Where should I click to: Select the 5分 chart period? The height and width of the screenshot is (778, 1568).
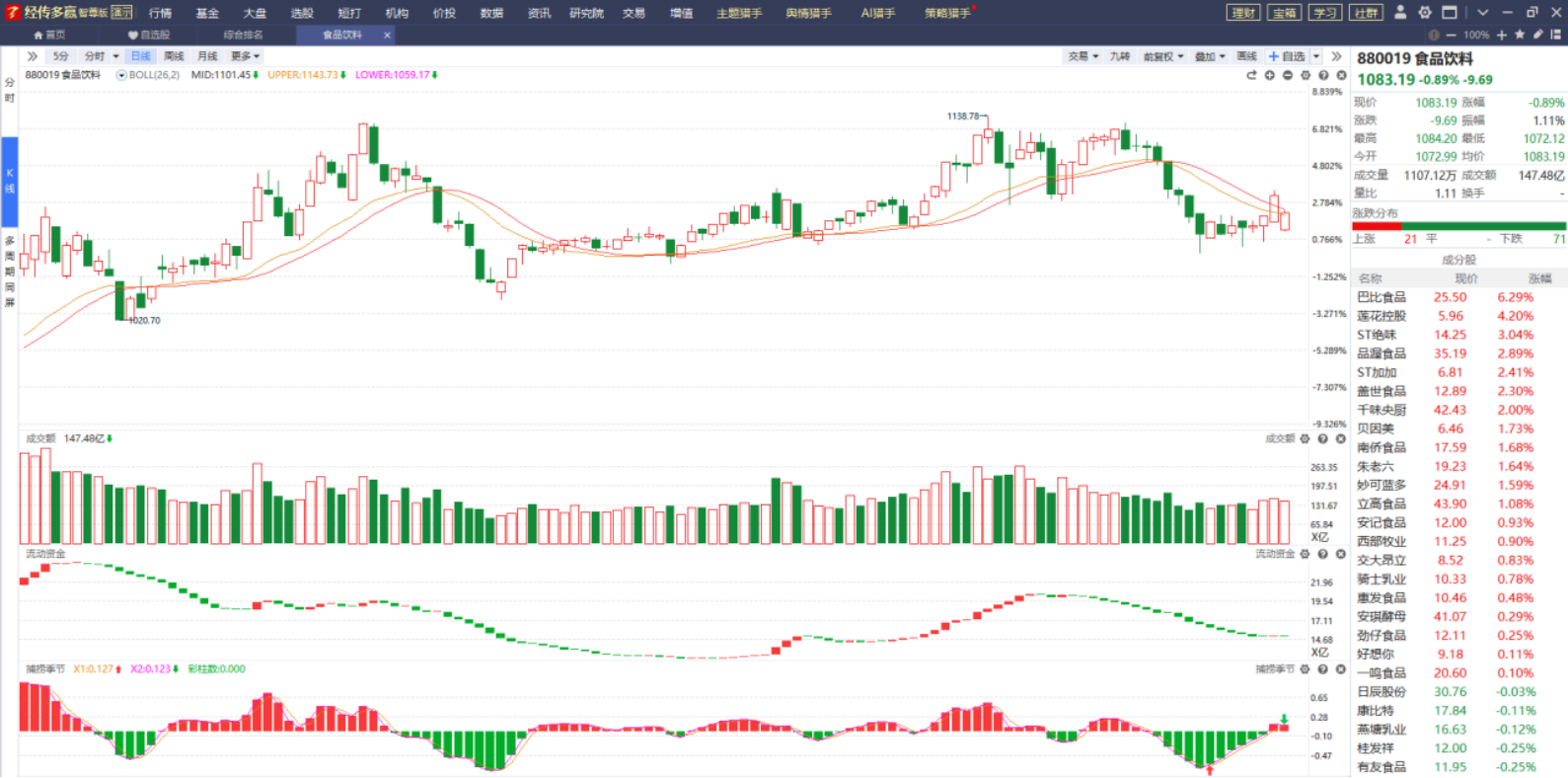[61, 56]
